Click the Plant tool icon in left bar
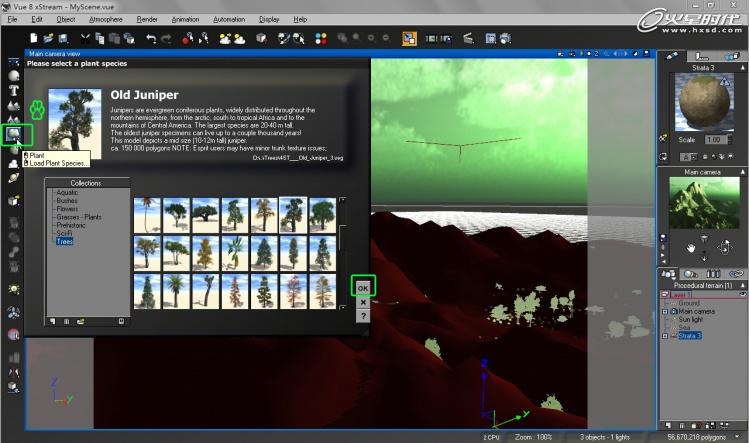The height and width of the screenshot is (443, 749). (x=13, y=134)
